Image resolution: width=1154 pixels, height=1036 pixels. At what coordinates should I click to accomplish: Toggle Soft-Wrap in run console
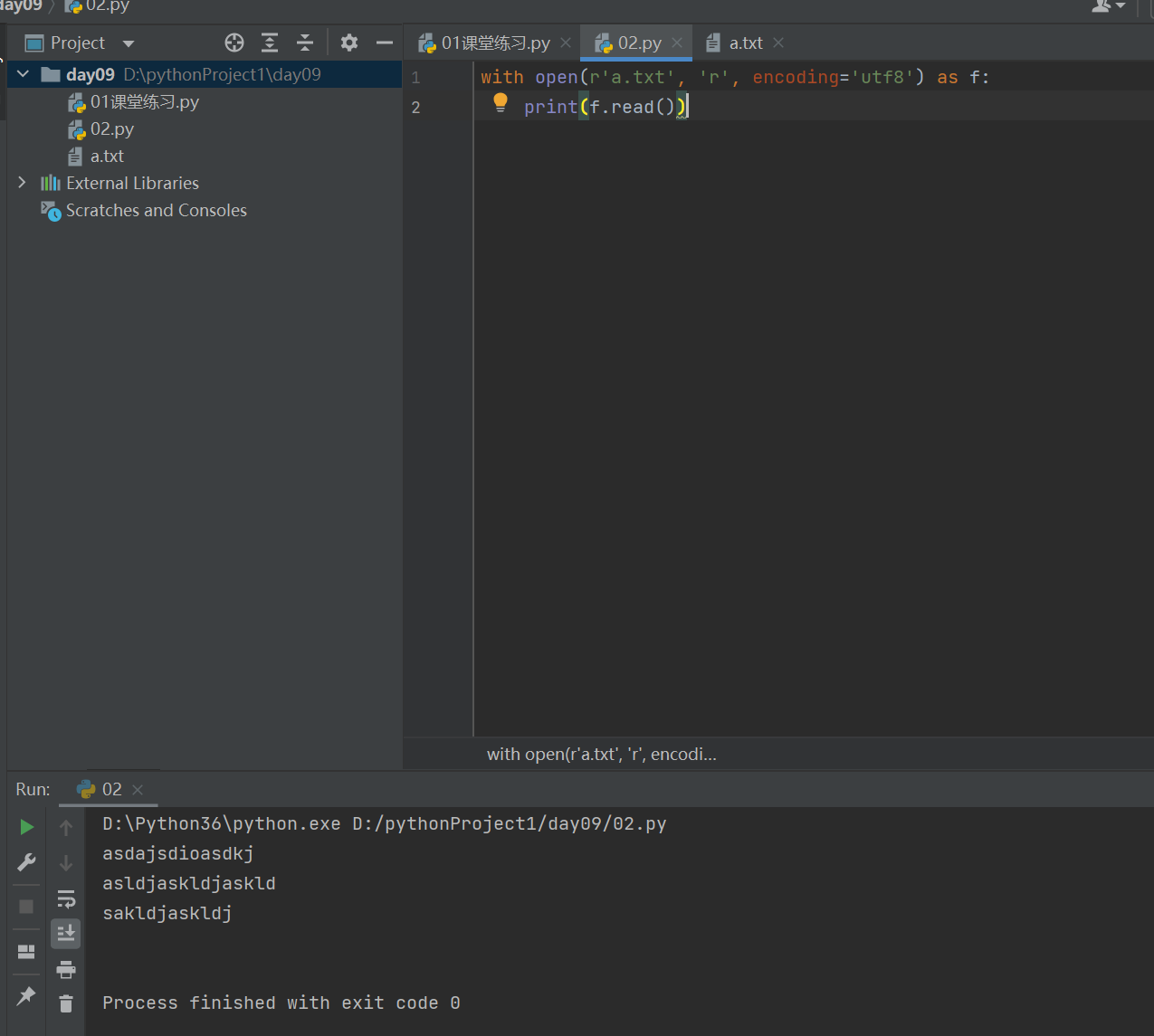point(66,898)
